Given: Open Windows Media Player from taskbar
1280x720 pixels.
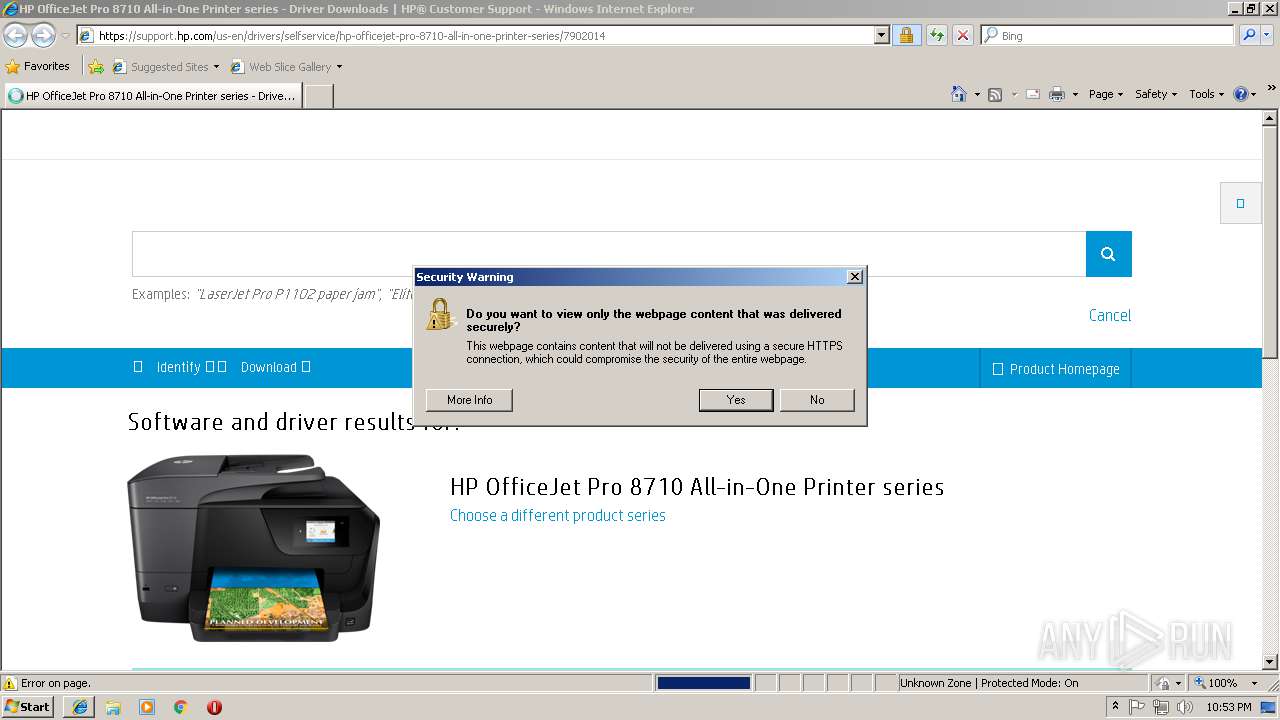Looking at the screenshot, I should 147,707.
